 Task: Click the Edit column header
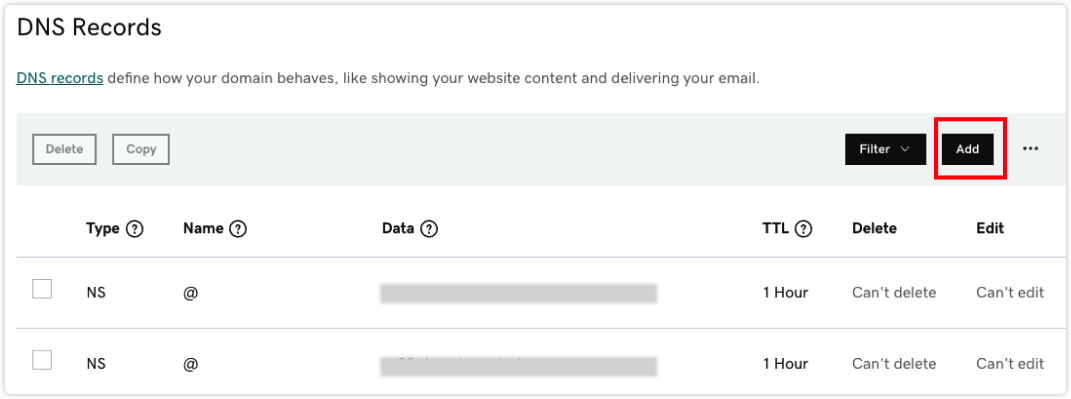point(990,228)
